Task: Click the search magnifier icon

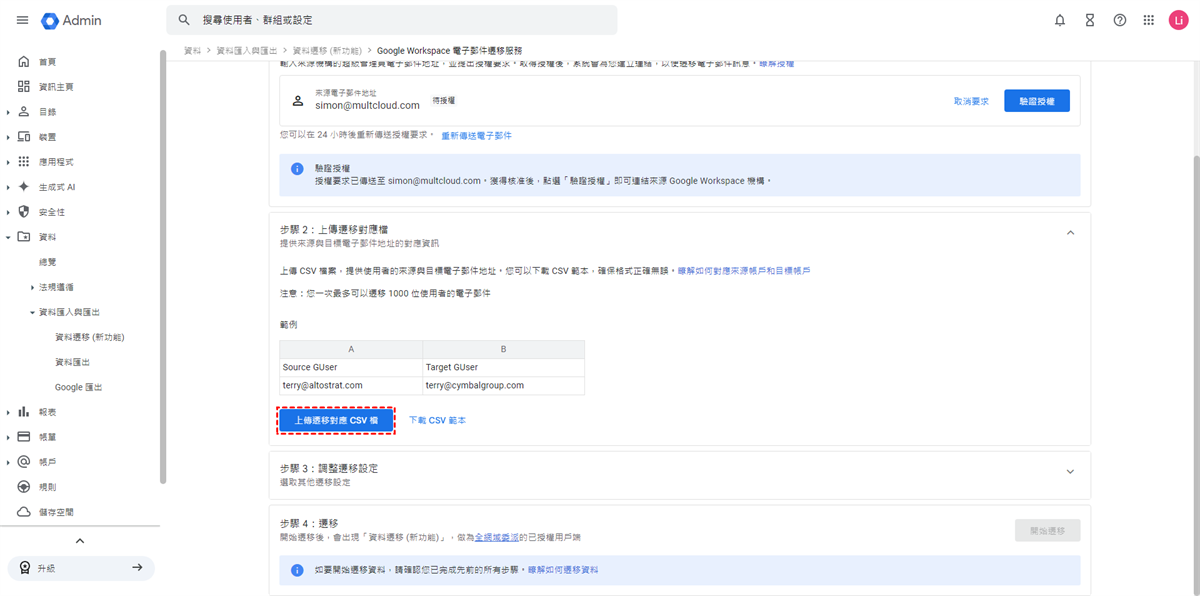Action: pos(184,20)
